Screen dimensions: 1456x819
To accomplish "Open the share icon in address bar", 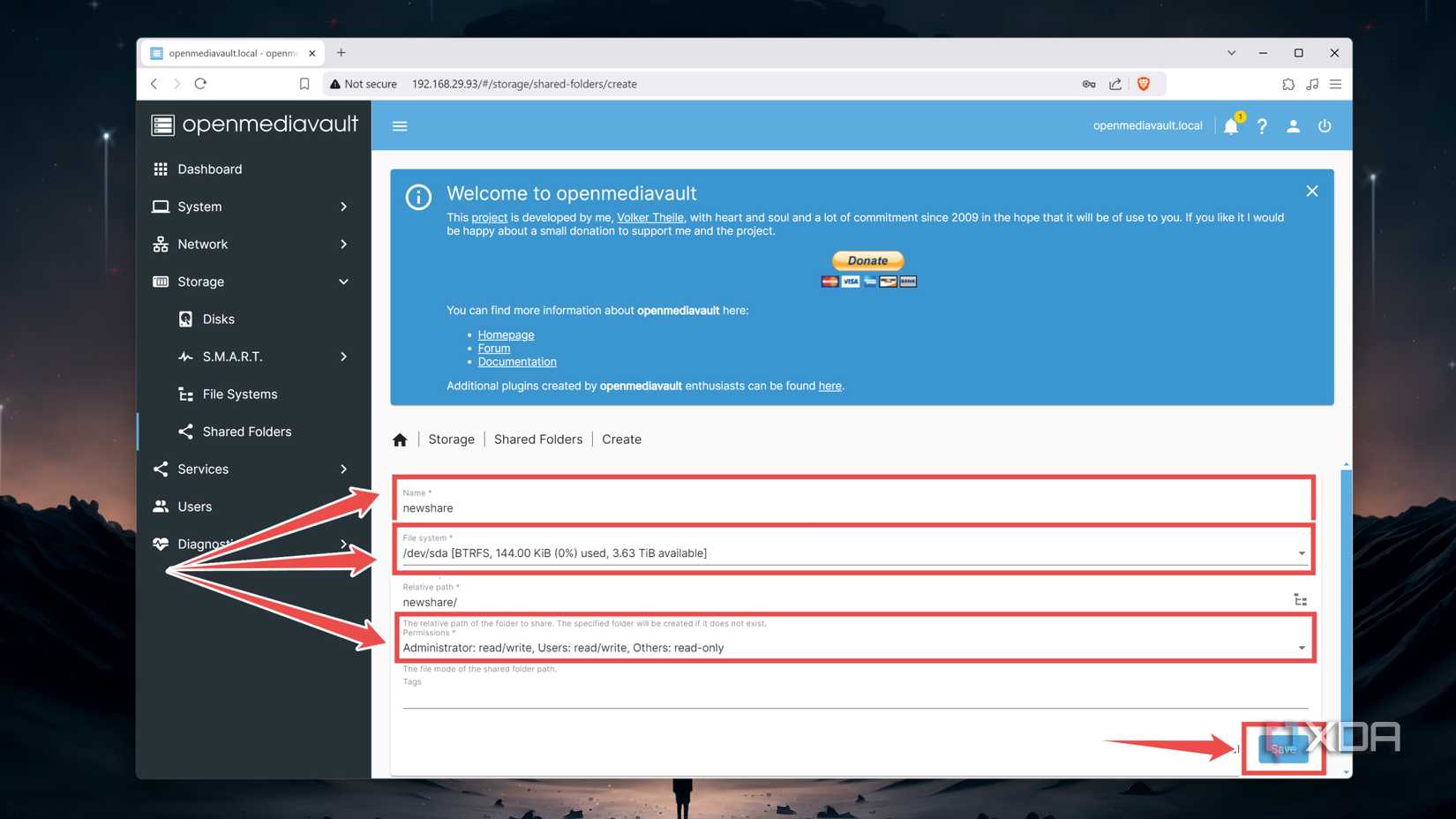I will [1115, 84].
